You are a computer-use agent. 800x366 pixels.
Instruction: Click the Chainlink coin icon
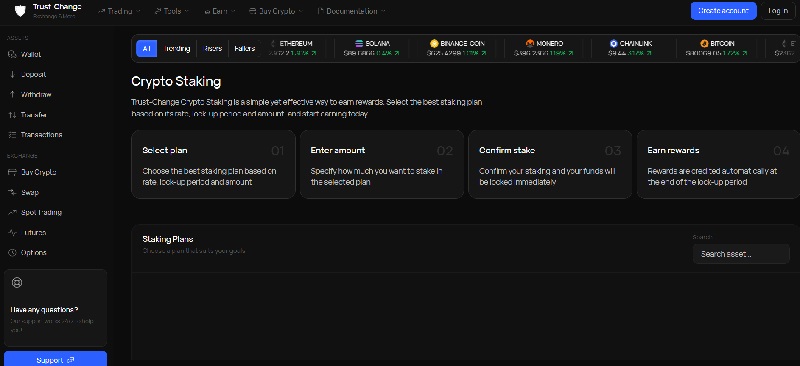[614, 44]
